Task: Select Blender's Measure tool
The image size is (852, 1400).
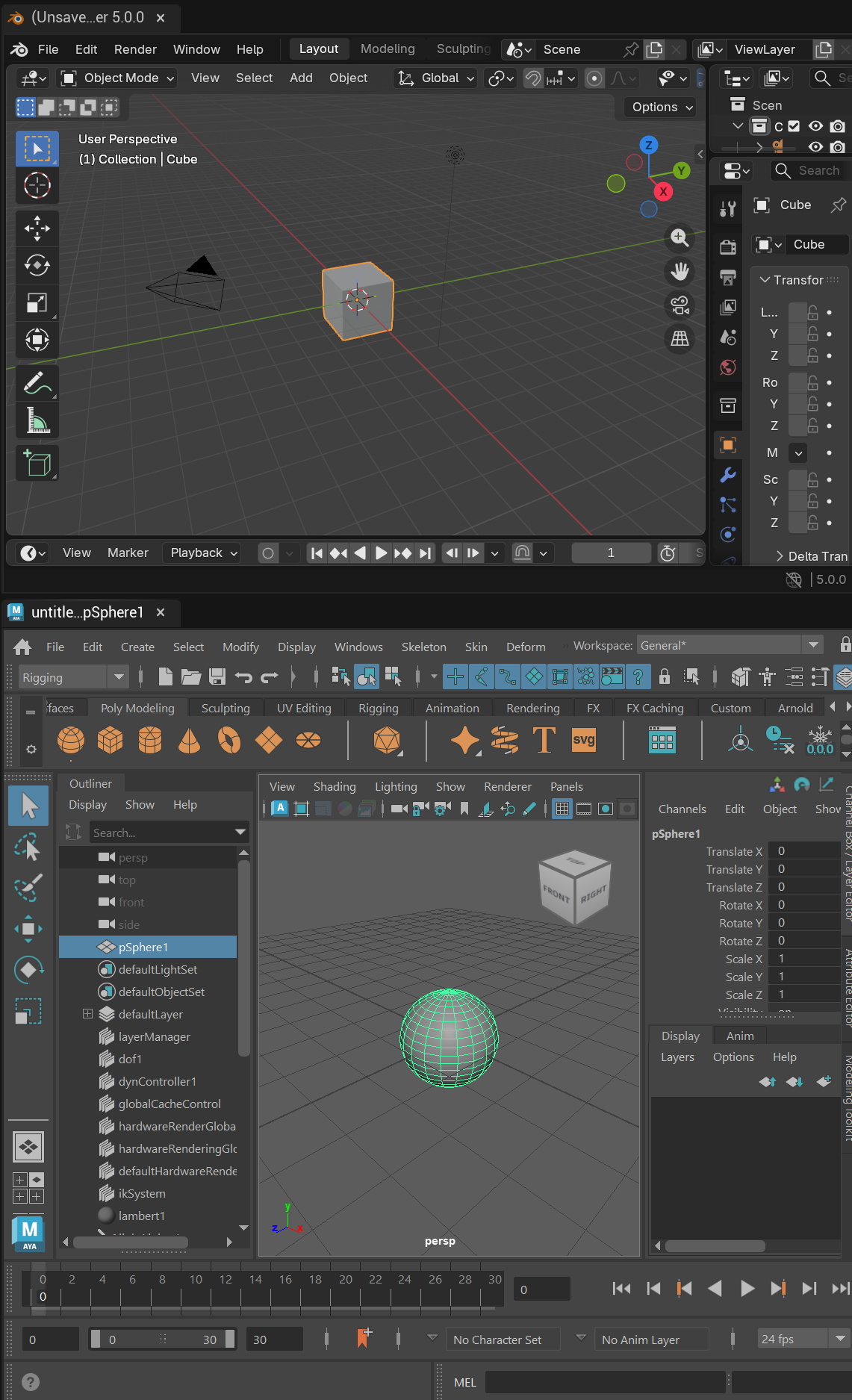Action: tap(37, 420)
